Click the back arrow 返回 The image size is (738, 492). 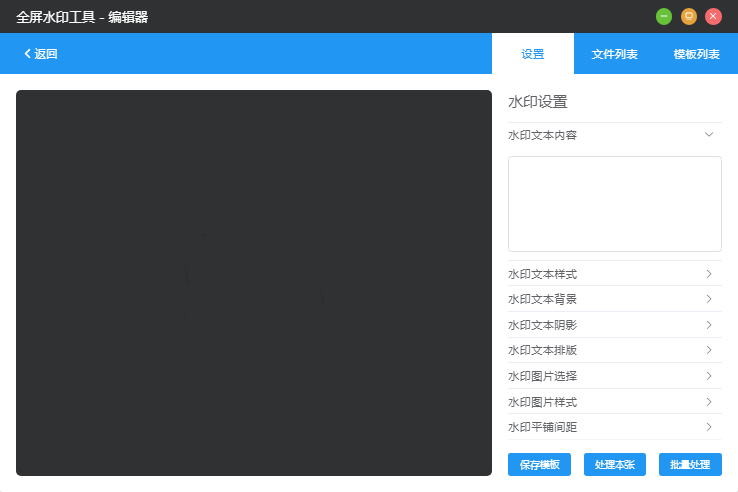pos(41,54)
